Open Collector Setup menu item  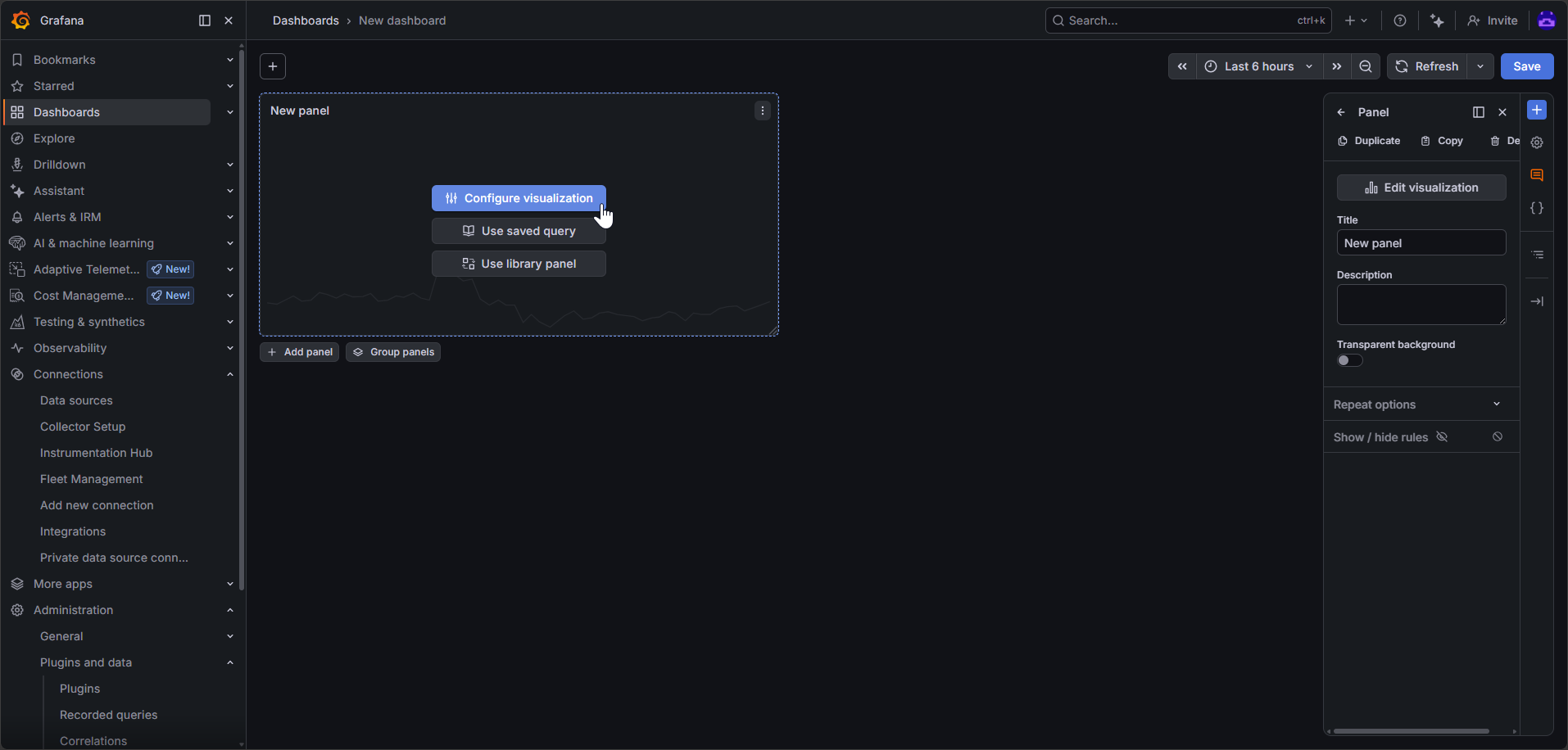tap(83, 427)
